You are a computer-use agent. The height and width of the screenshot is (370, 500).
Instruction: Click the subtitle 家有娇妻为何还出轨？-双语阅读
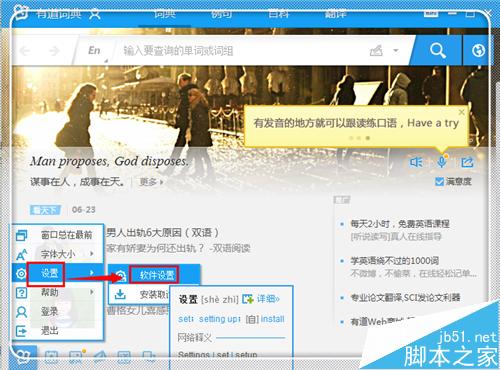point(178,248)
